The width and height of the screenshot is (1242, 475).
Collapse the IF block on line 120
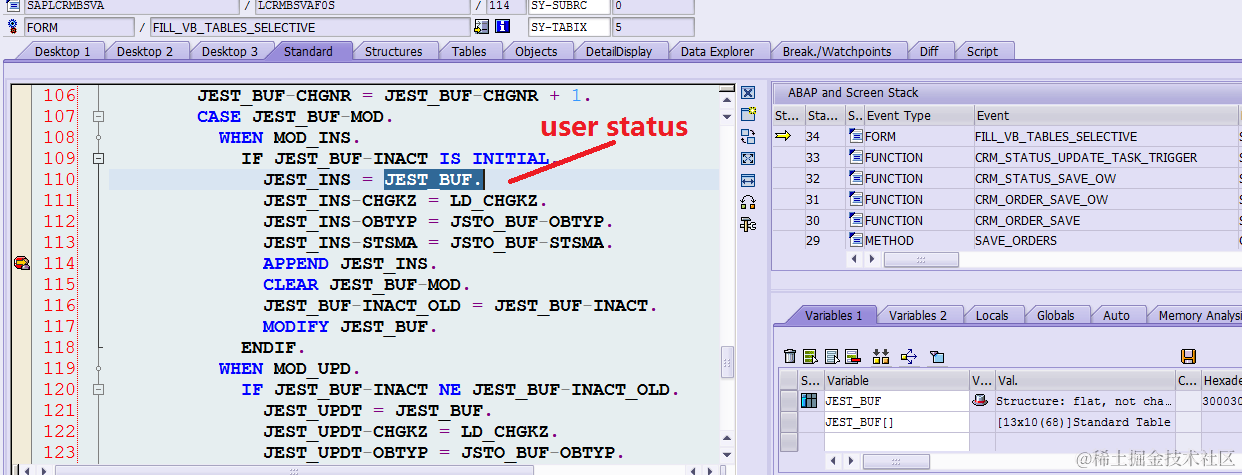pyautogui.click(x=98, y=390)
